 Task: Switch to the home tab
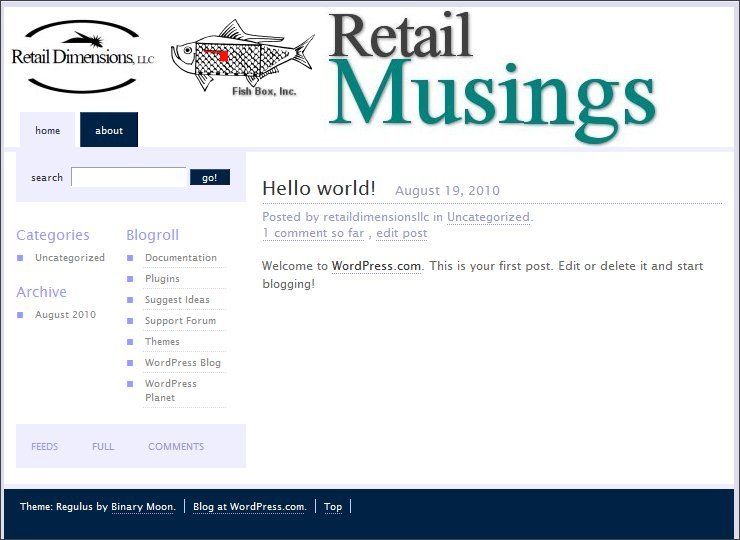tap(47, 130)
